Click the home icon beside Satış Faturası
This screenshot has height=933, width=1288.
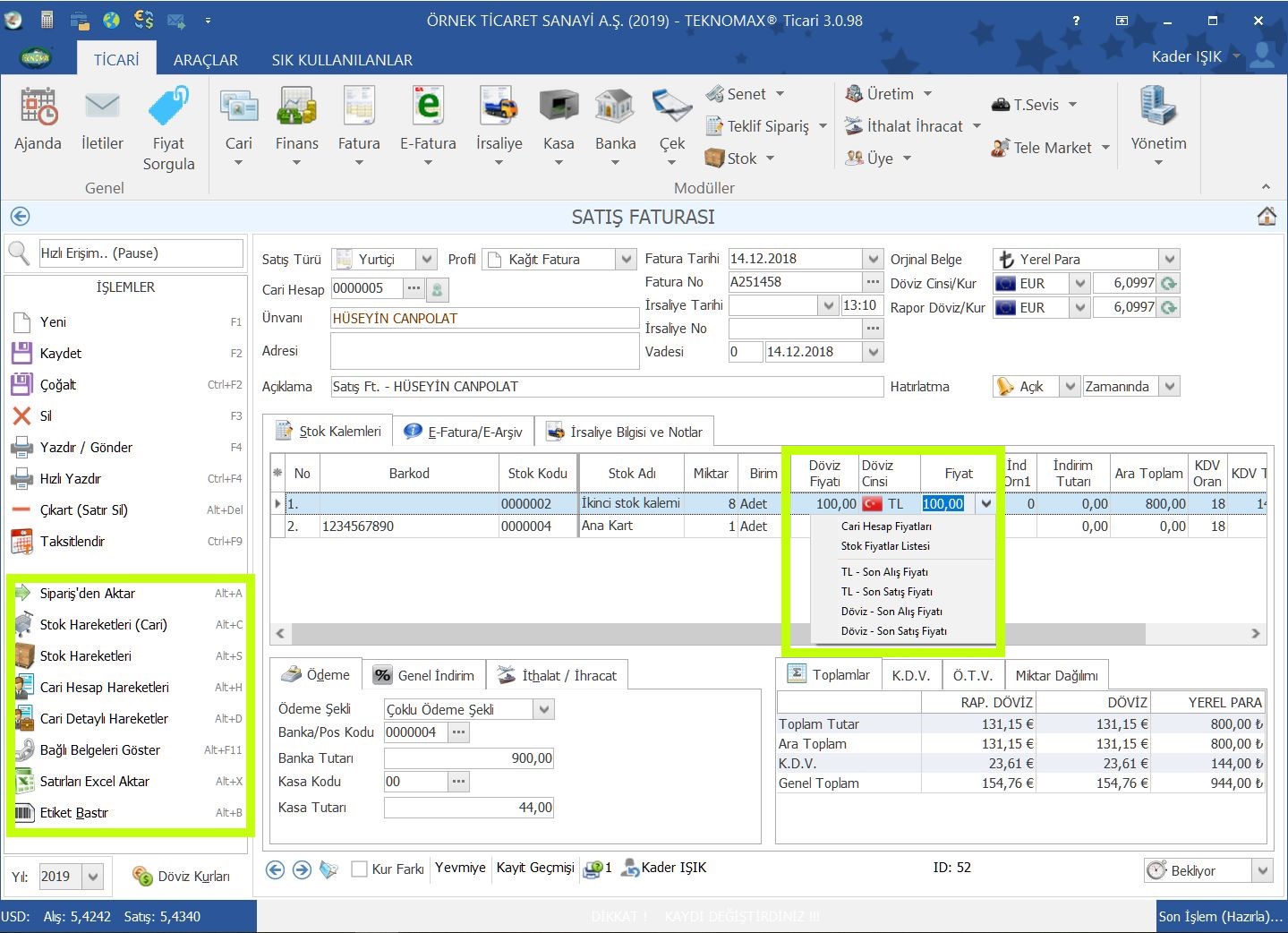[1266, 217]
